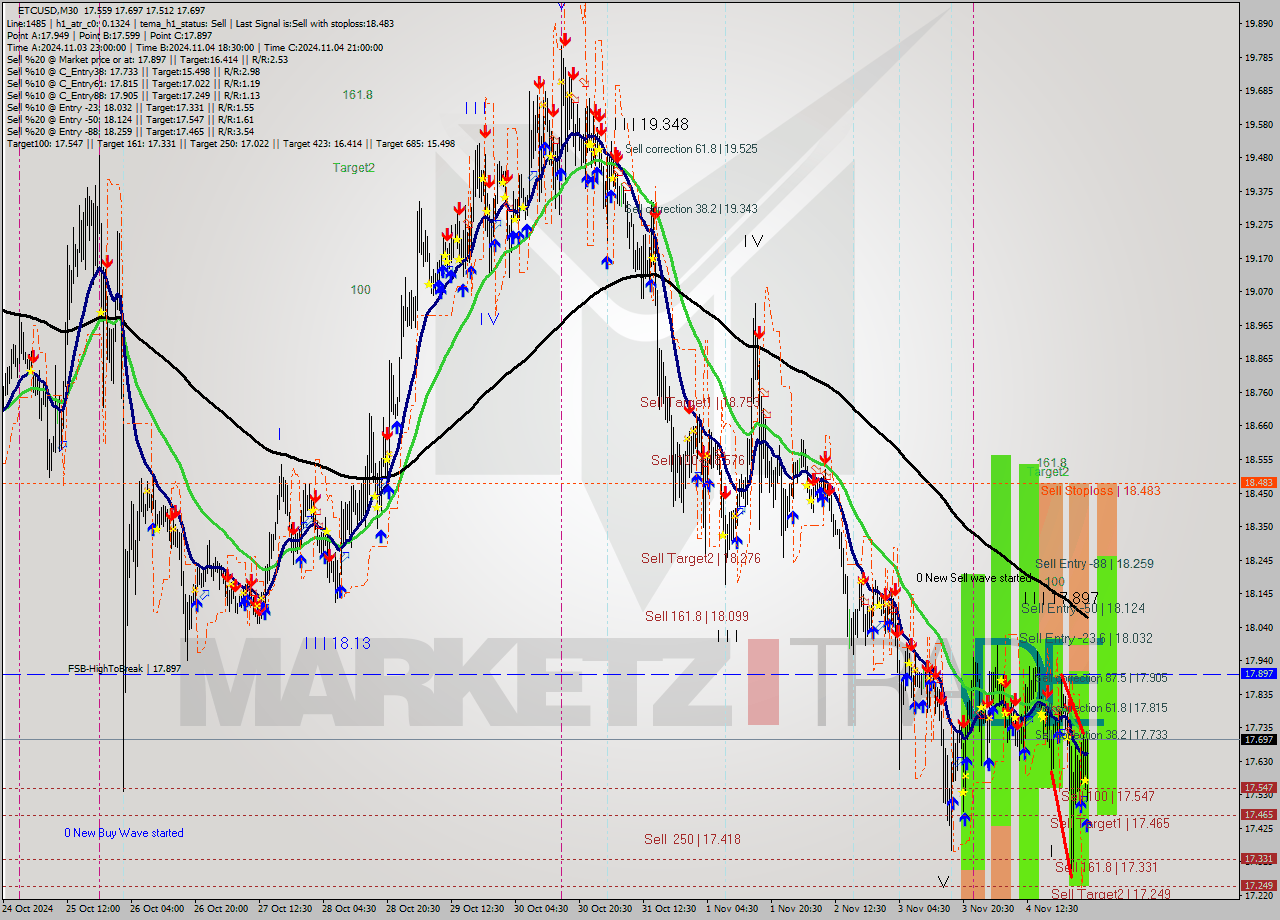
Task: Select the red 17.331 price axis tag
Action: point(1259,858)
